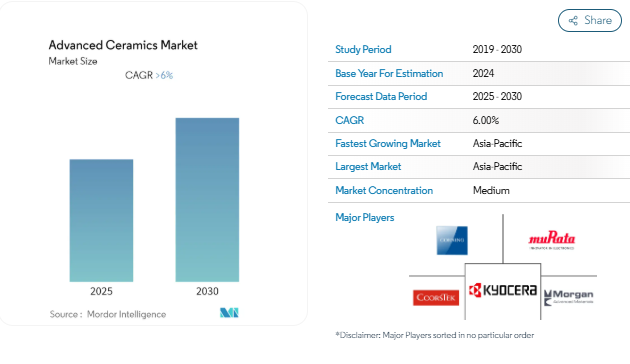Click the Mordor Intelligence logo under chart

pos(229,313)
